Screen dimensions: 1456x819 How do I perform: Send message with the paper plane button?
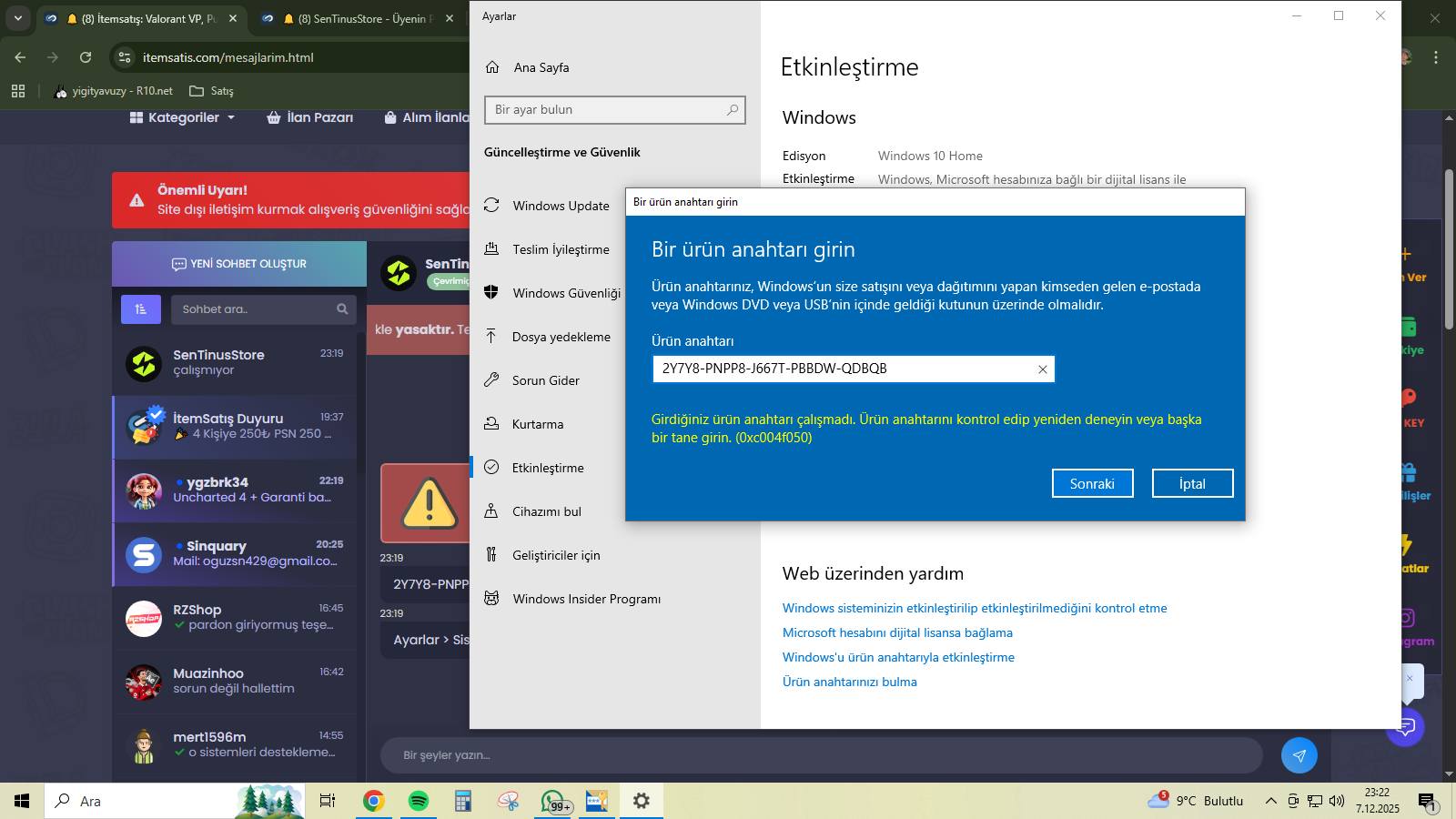coord(1299,755)
